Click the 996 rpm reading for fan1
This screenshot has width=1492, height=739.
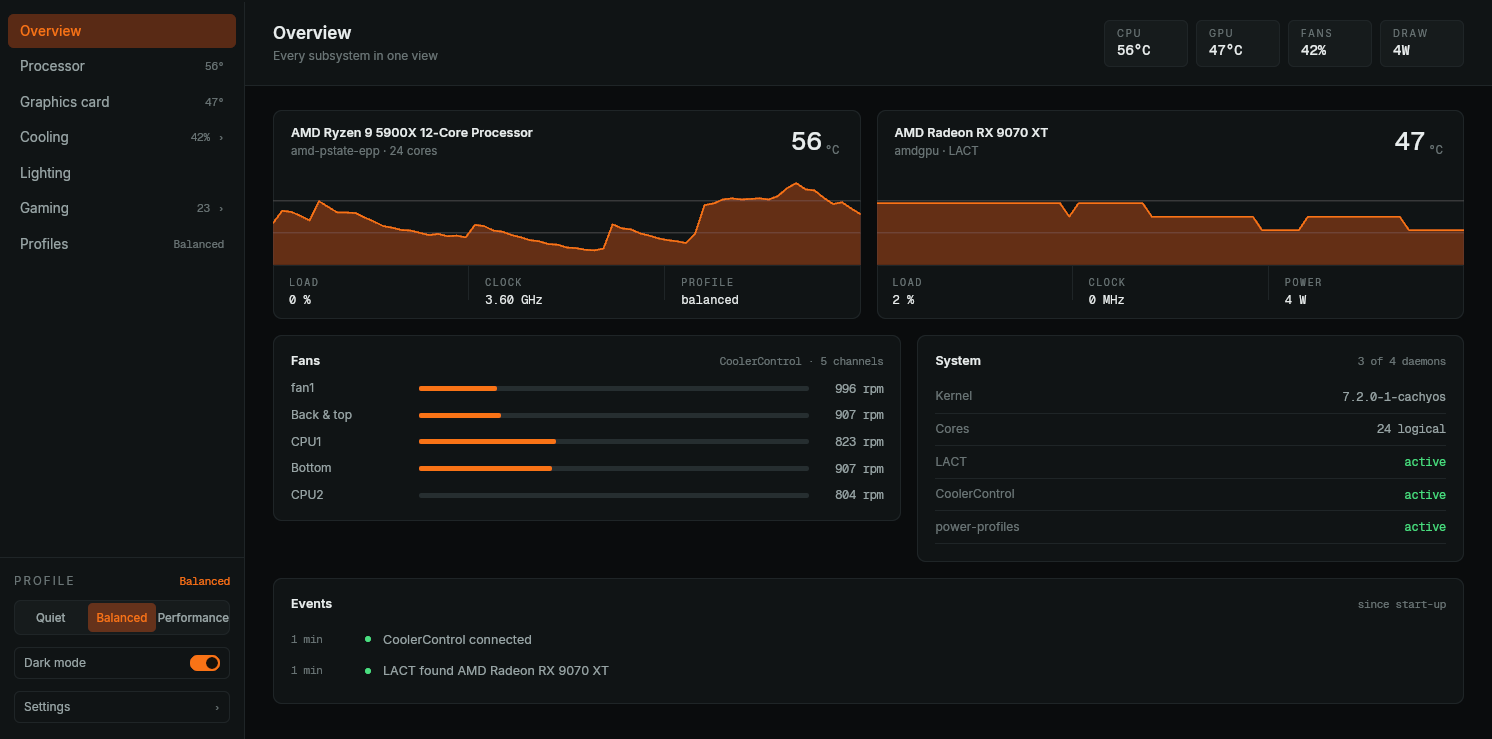click(859, 388)
